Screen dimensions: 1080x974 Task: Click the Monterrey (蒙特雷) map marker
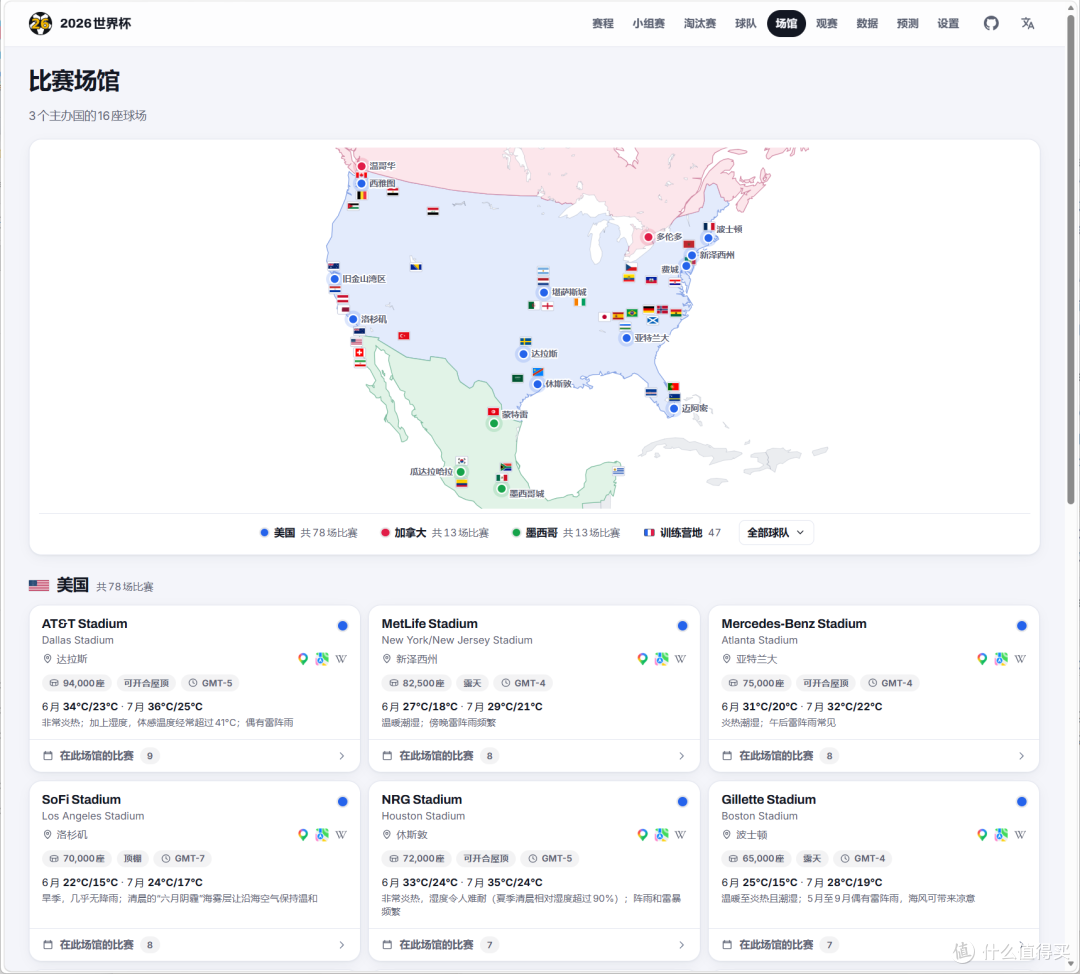click(494, 424)
